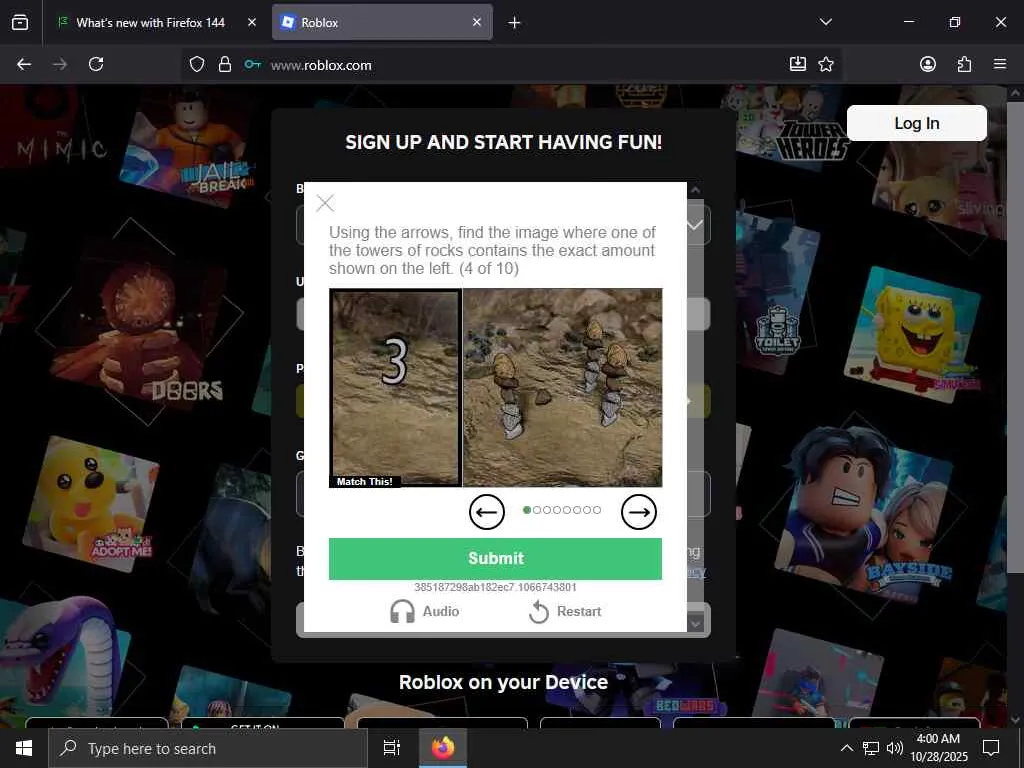Image resolution: width=1024 pixels, height=768 pixels.
Task: Open the volume speaker icon
Action: point(895,748)
